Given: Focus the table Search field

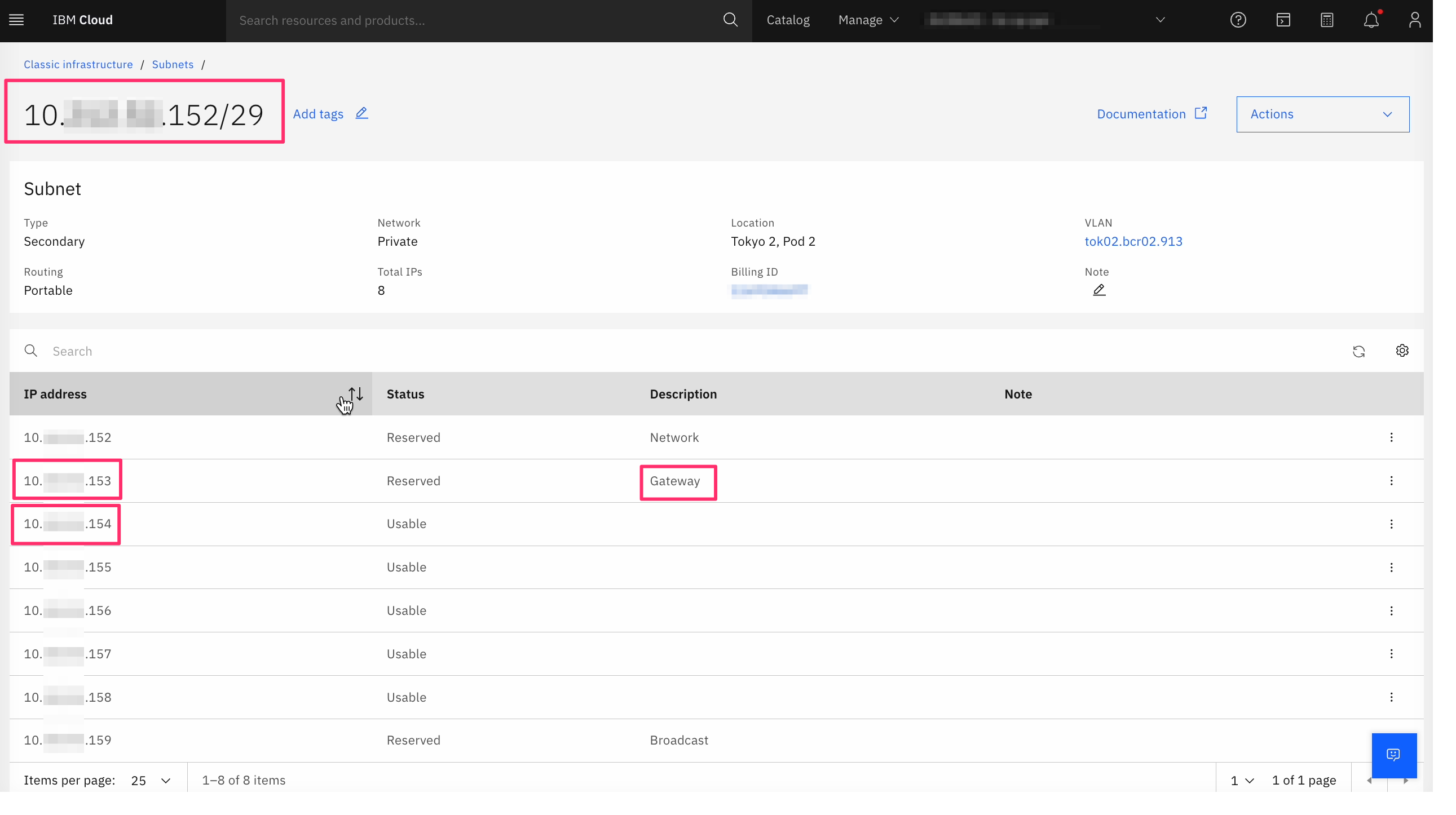Looking at the screenshot, I should pyautogui.click(x=396, y=351).
